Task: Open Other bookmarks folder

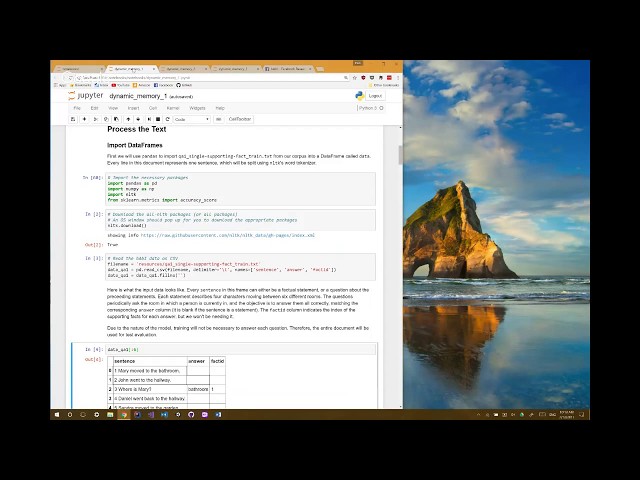Action: pyautogui.click(x=384, y=85)
